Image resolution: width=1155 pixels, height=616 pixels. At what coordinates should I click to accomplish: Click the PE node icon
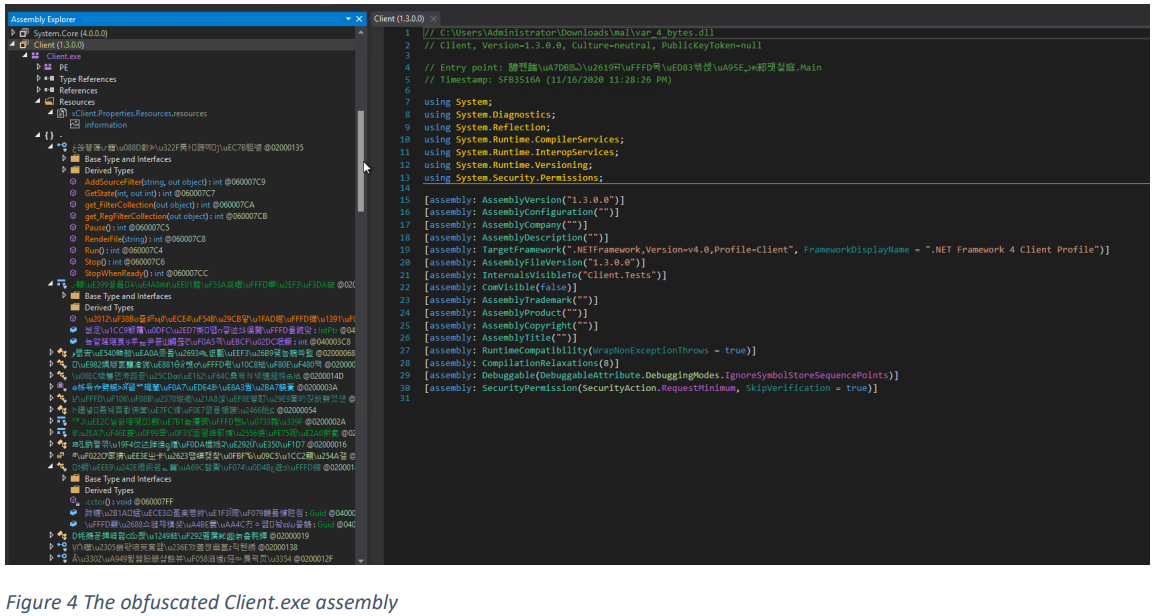tap(49, 67)
